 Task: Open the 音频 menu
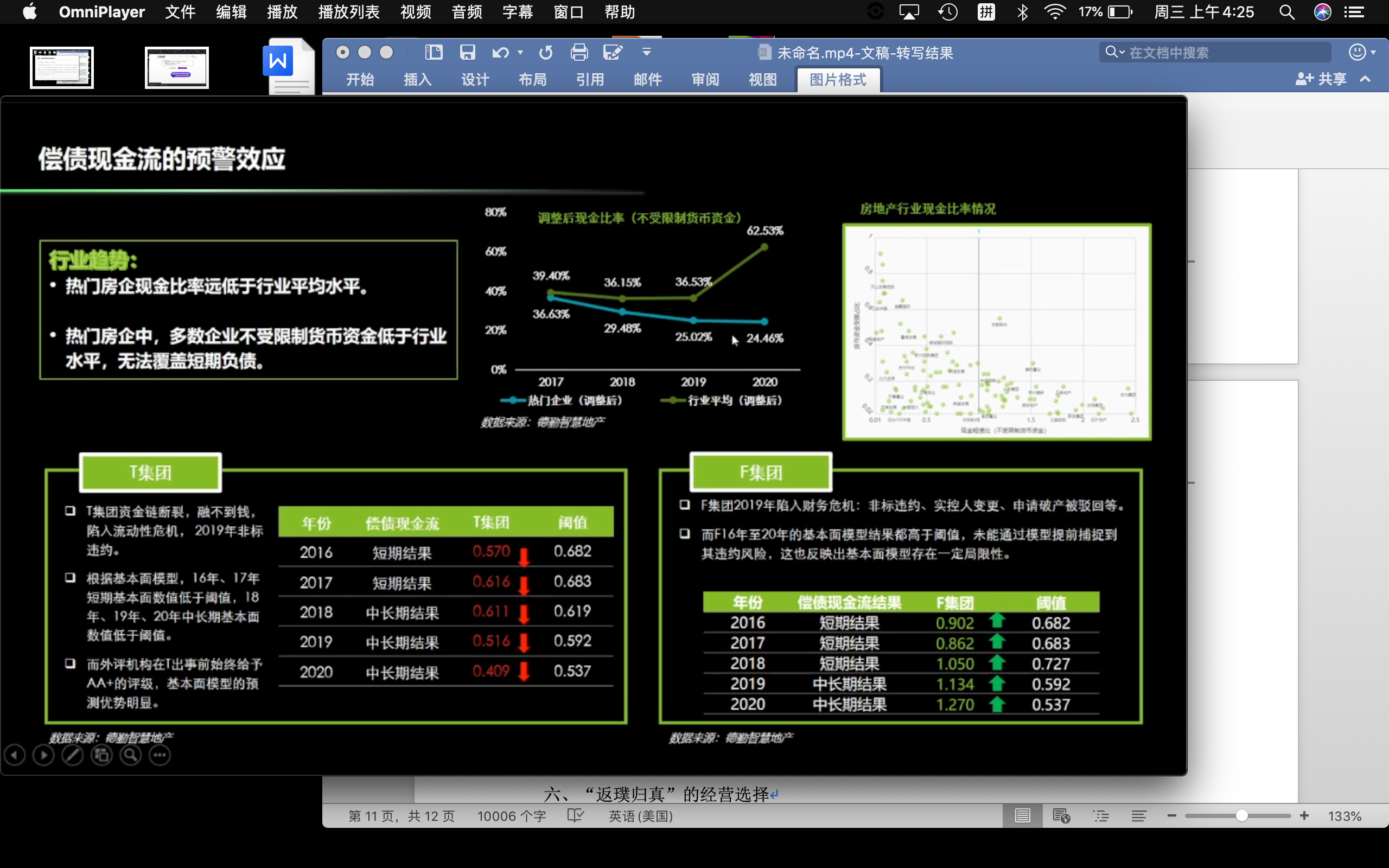[x=467, y=12]
